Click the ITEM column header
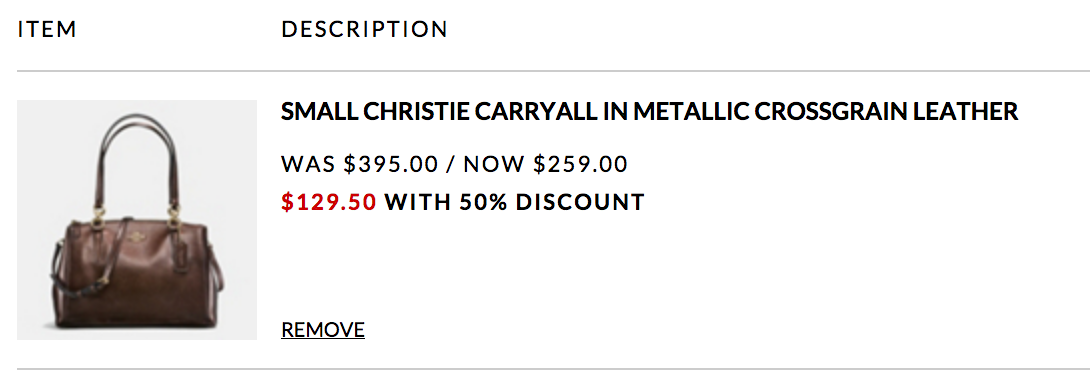 pyautogui.click(x=47, y=29)
